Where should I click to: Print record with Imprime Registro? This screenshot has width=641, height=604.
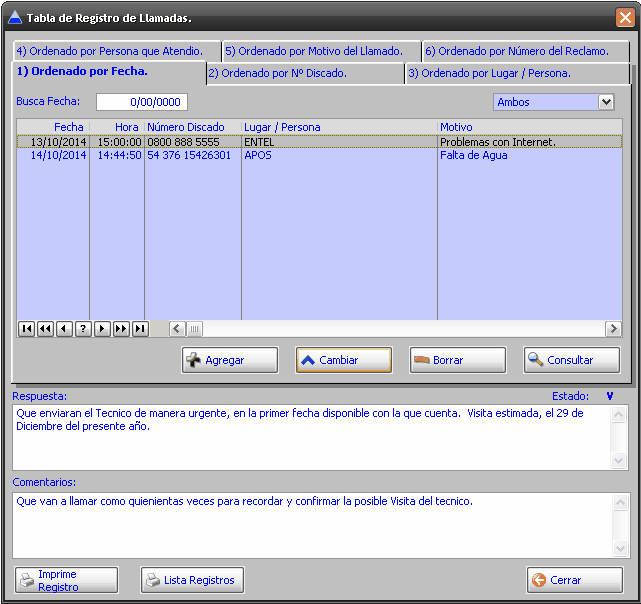pyautogui.click(x=67, y=580)
